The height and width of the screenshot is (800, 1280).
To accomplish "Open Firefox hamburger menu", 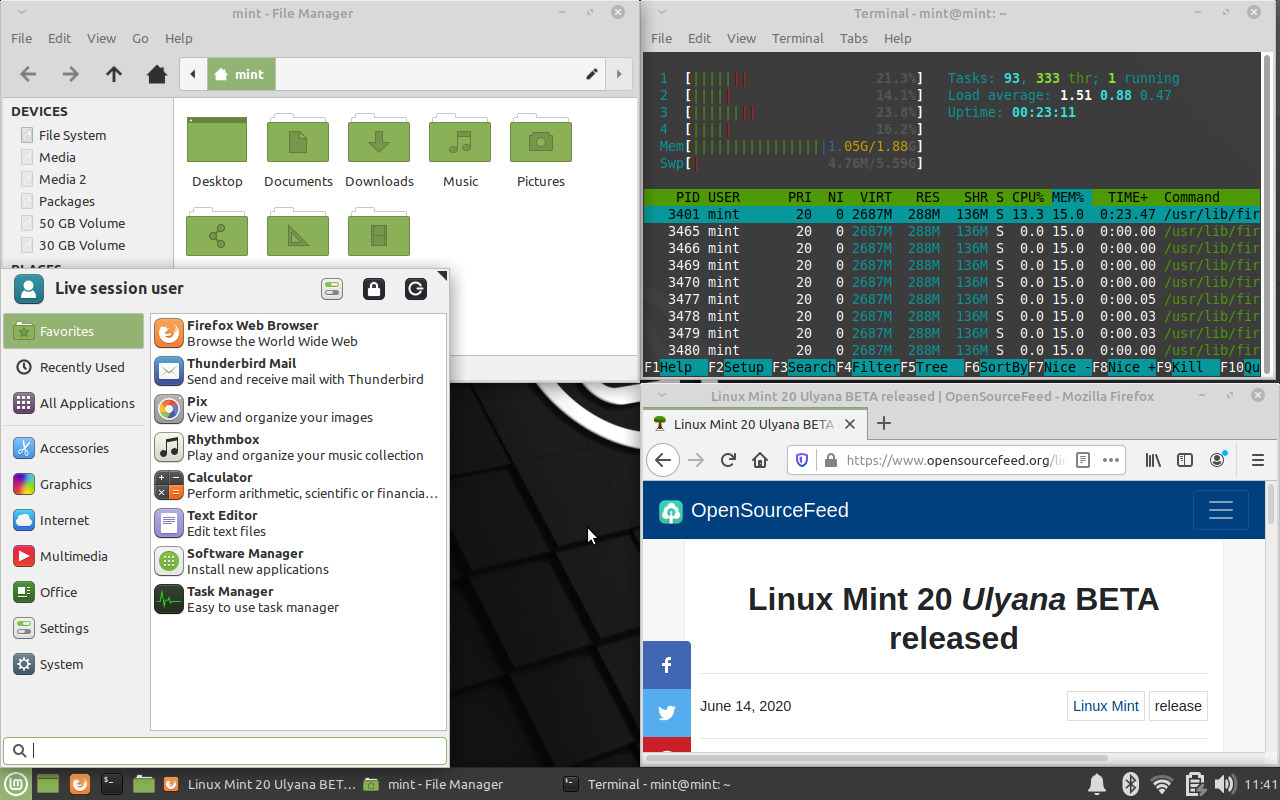I will click(x=1258, y=460).
